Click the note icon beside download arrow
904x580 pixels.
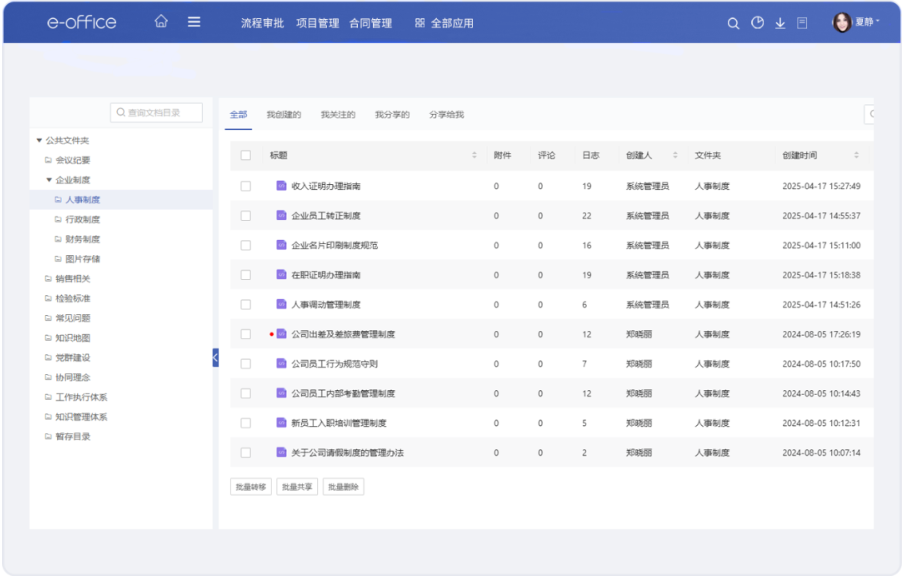click(802, 23)
